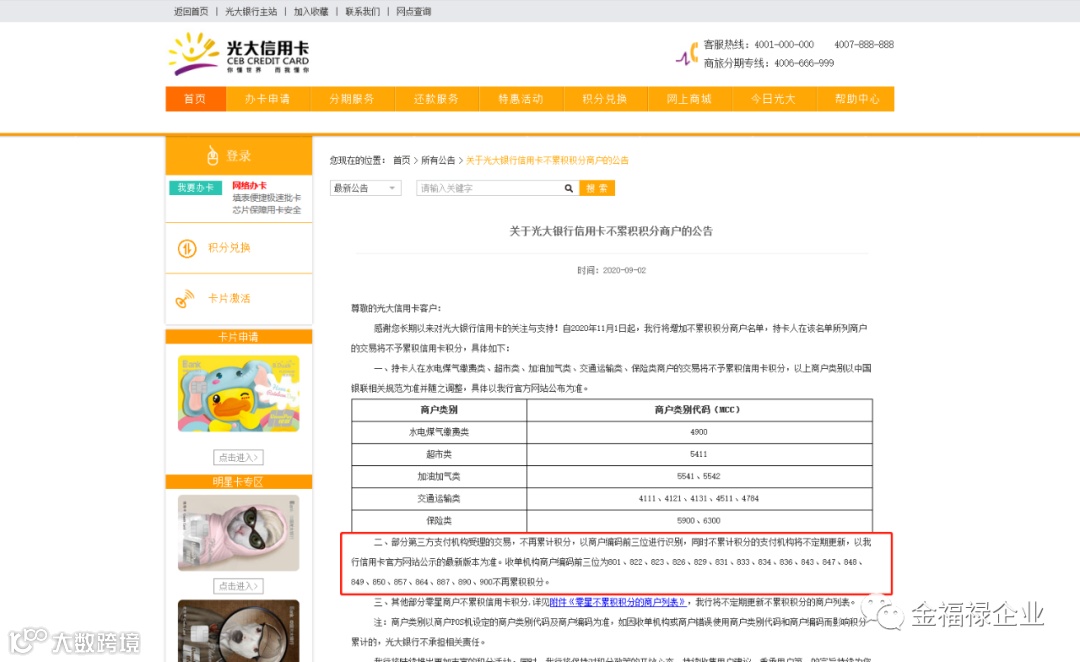Click the mouse icon beside 登录

click(x=213, y=156)
